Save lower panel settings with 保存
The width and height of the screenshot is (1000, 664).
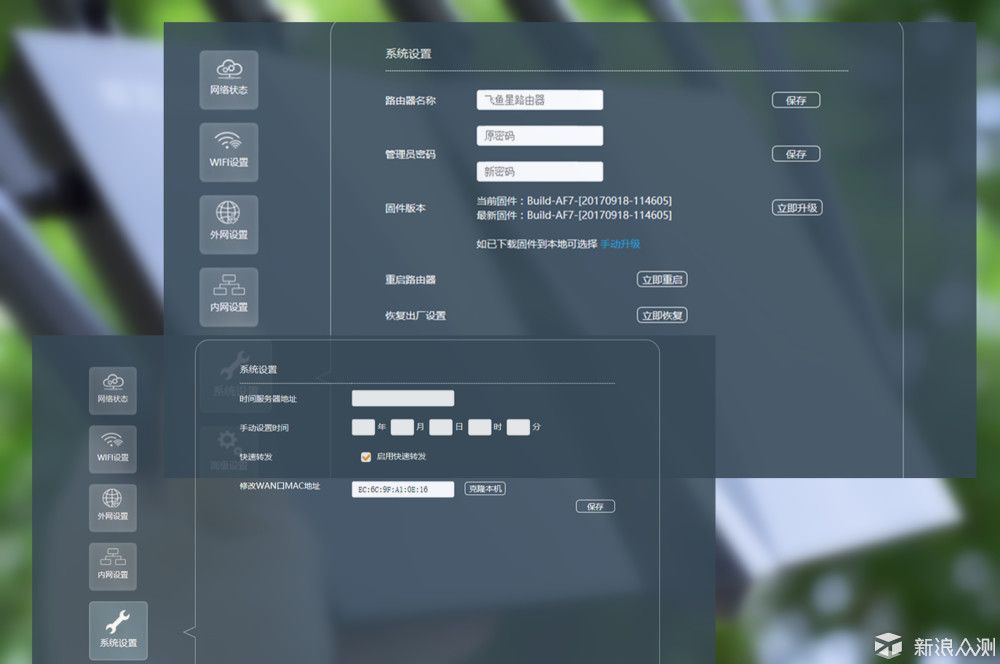coord(595,506)
